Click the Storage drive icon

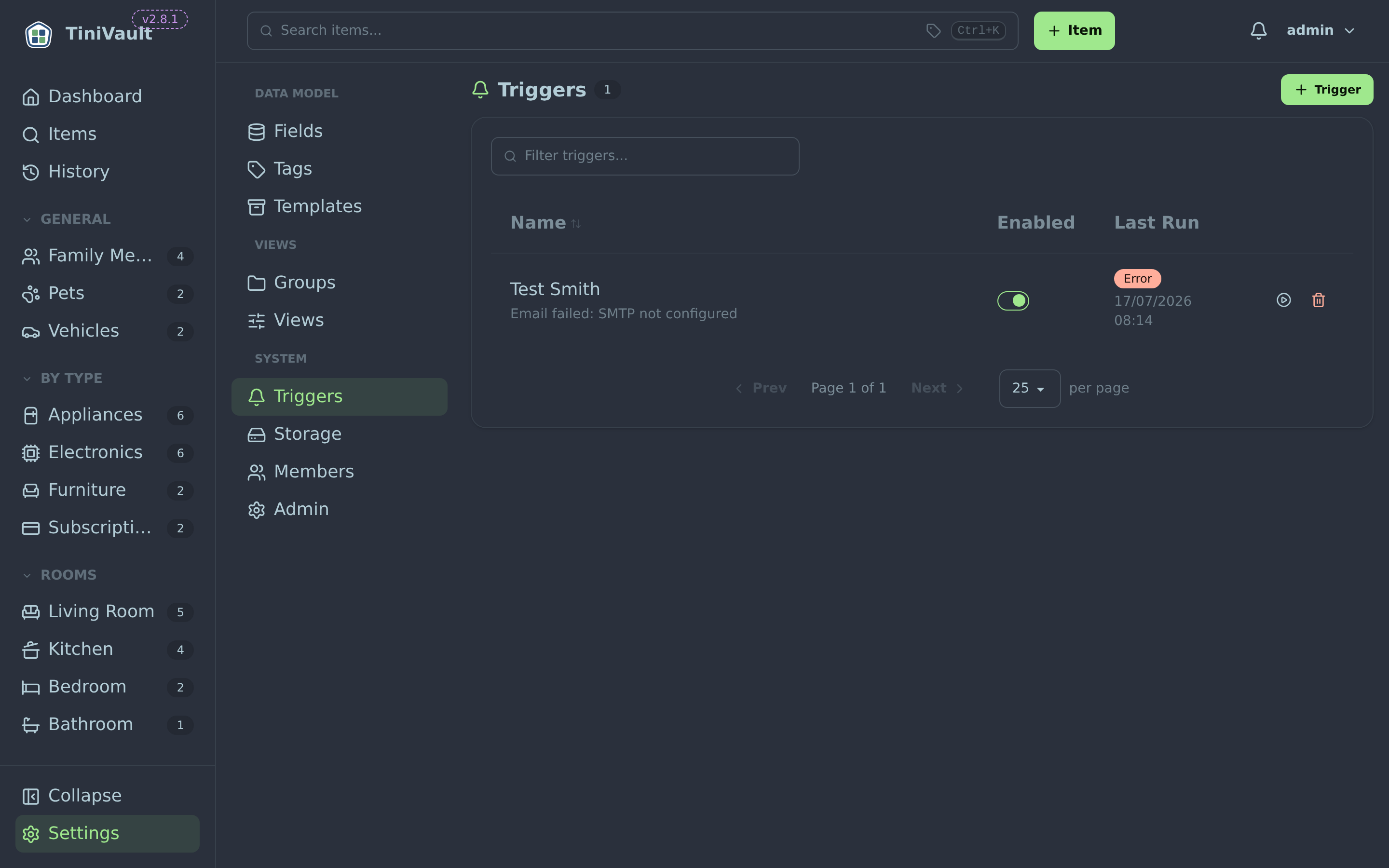pyautogui.click(x=257, y=434)
